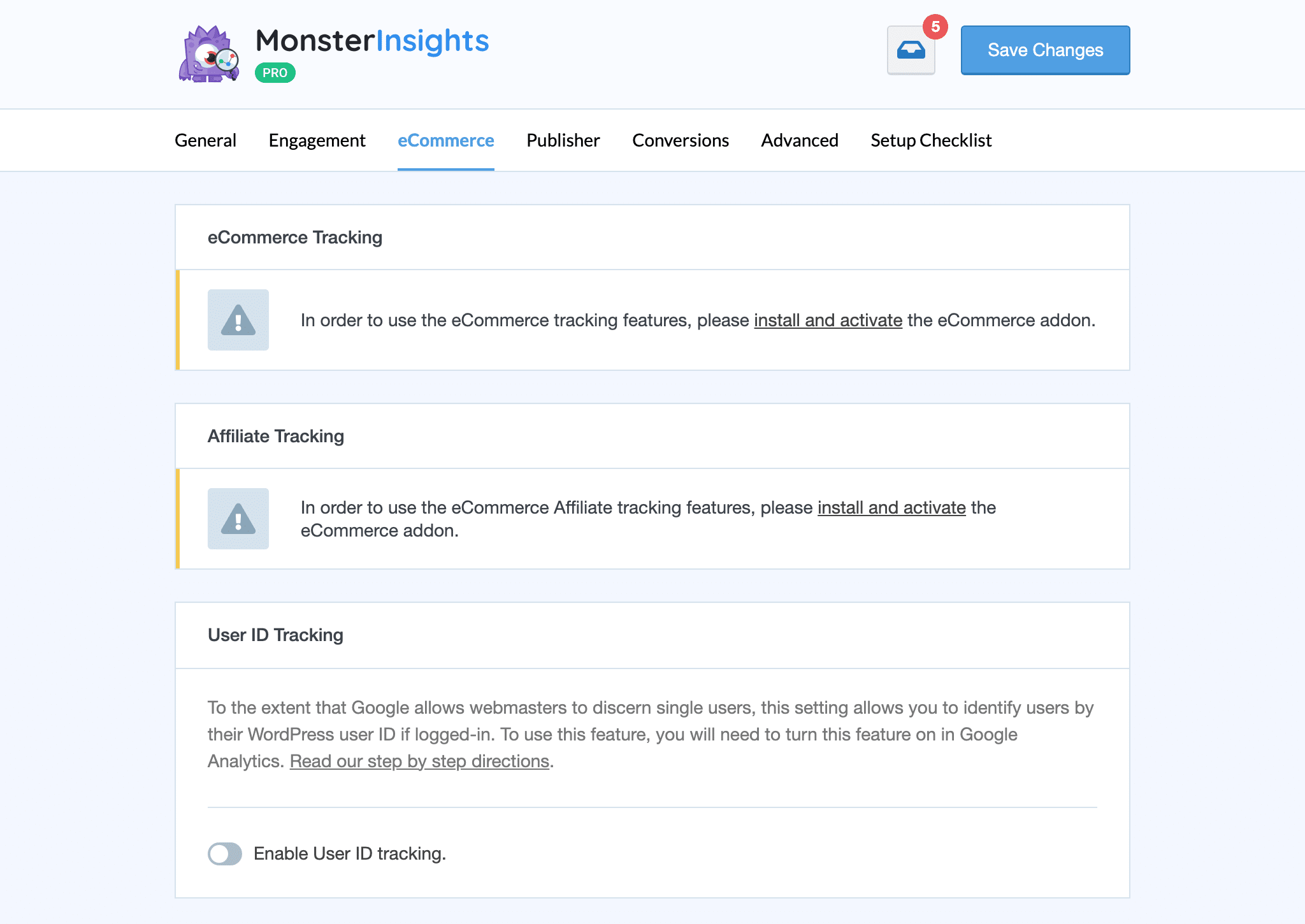Click the User ID Tracking heading
The height and width of the screenshot is (924, 1305).
pyautogui.click(x=275, y=635)
